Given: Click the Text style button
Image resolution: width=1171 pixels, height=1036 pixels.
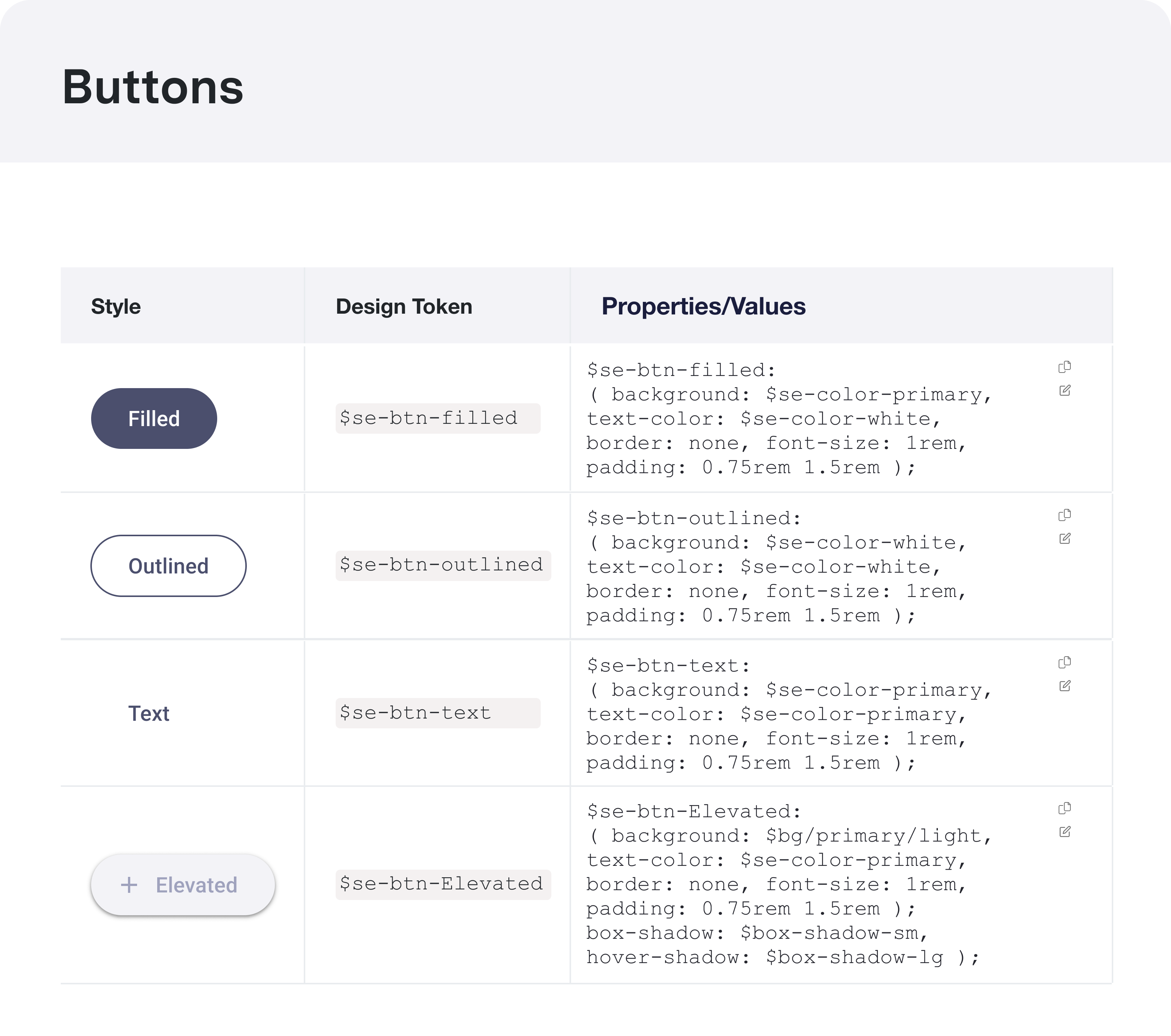Looking at the screenshot, I should pos(148,714).
